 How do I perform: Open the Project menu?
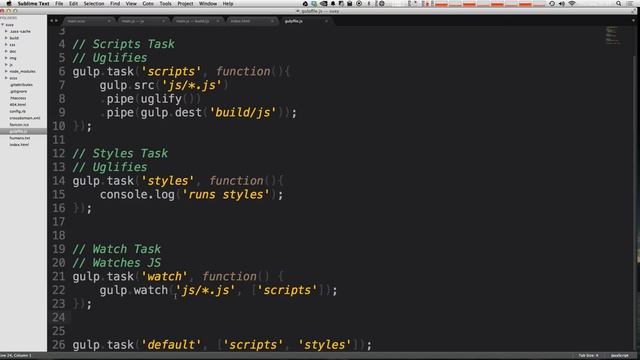pos(185,3)
